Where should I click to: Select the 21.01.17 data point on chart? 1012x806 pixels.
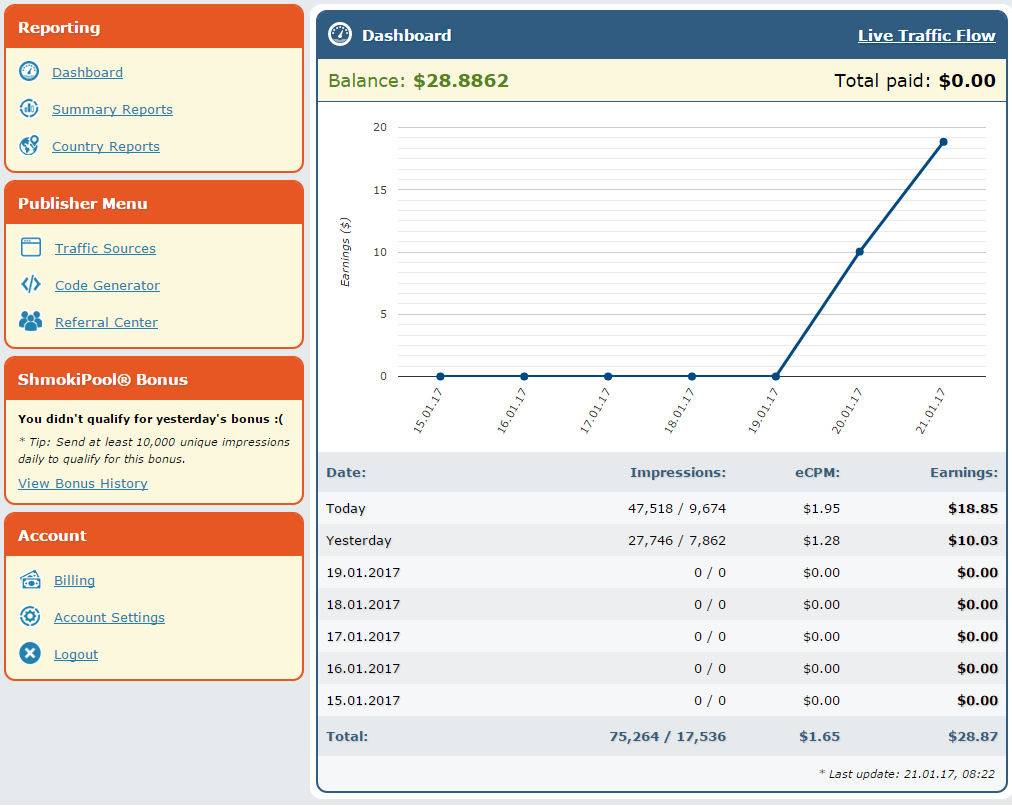943,142
